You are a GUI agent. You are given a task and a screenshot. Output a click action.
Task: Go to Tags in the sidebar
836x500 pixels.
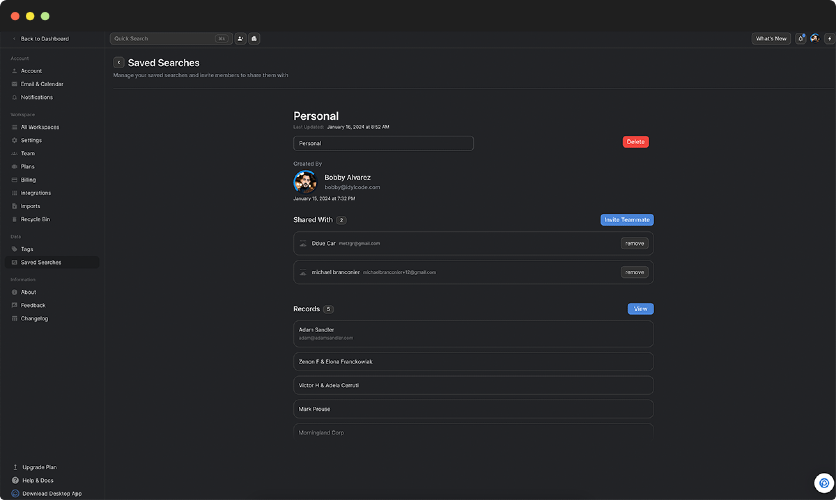click(x=27, y=249)
